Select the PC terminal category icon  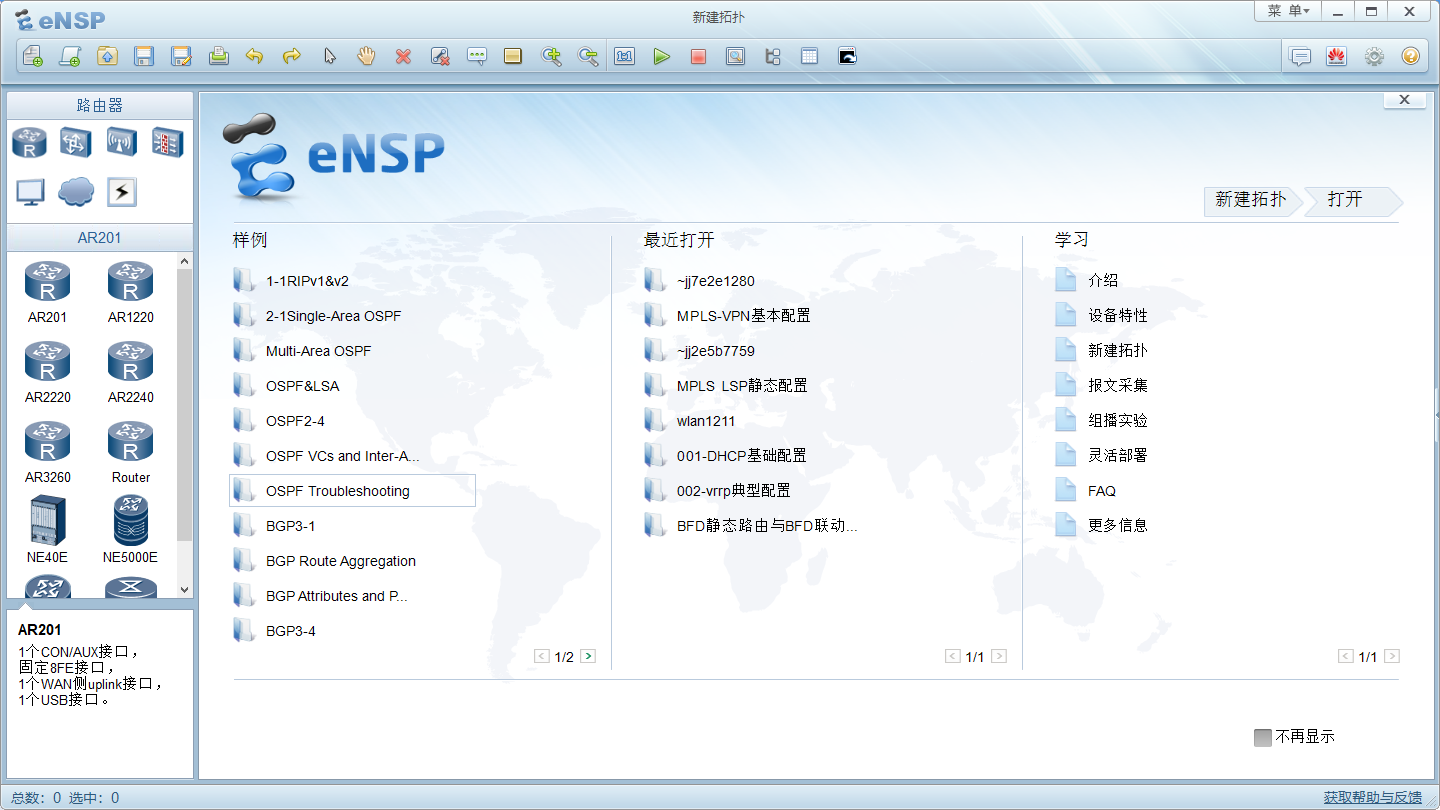(x=29, y=192)
